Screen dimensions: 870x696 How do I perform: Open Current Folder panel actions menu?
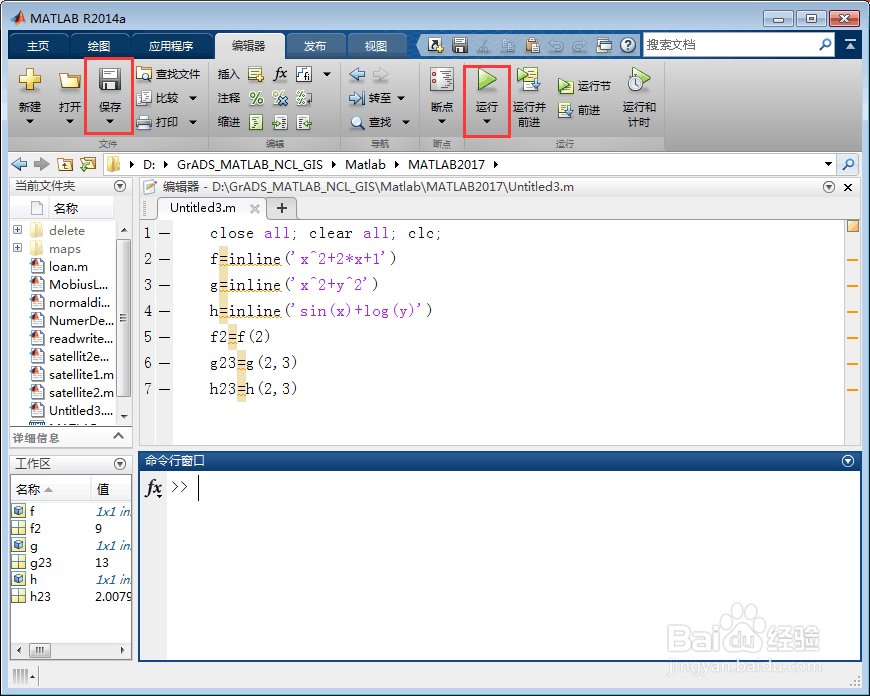(x=120, y=186)
